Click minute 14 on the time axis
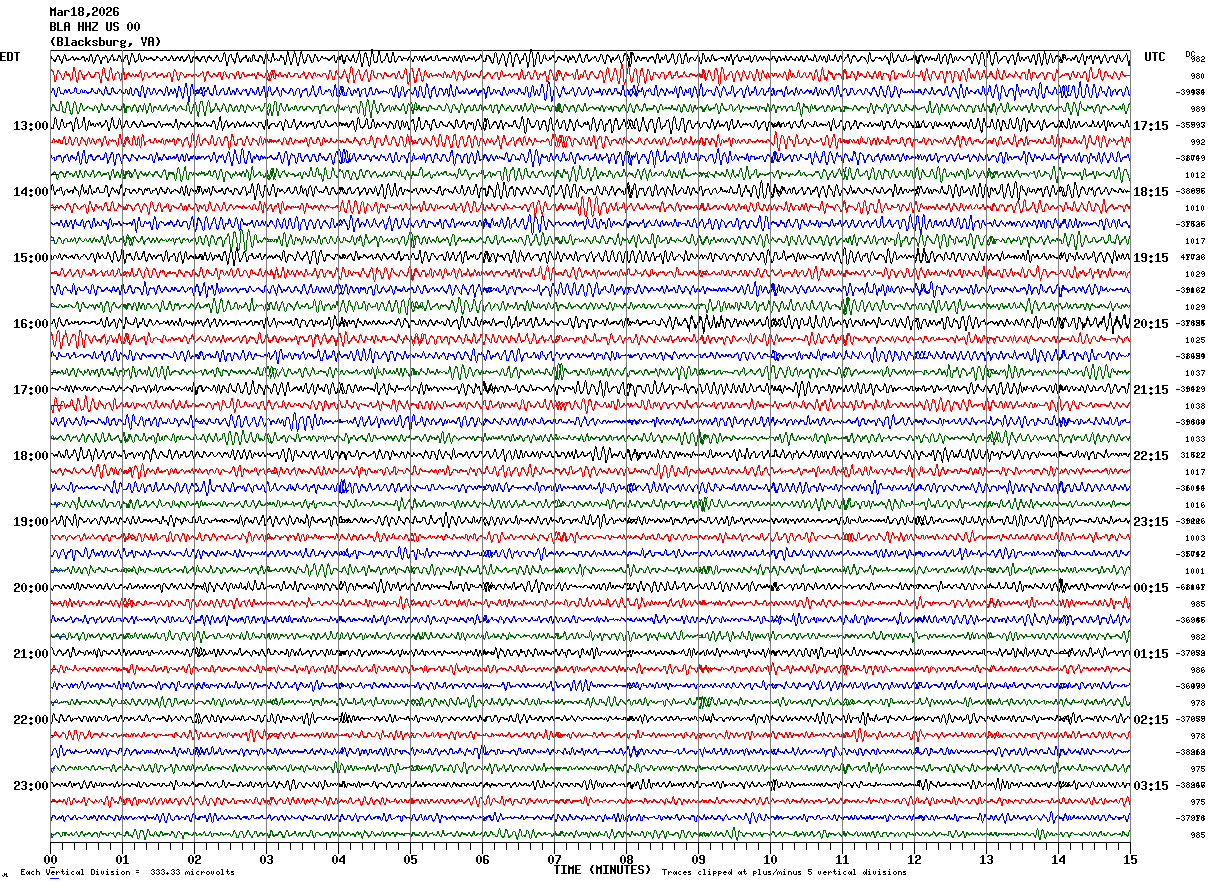1210x886 pixels. pyautogui.click(x=1058, y=859)
